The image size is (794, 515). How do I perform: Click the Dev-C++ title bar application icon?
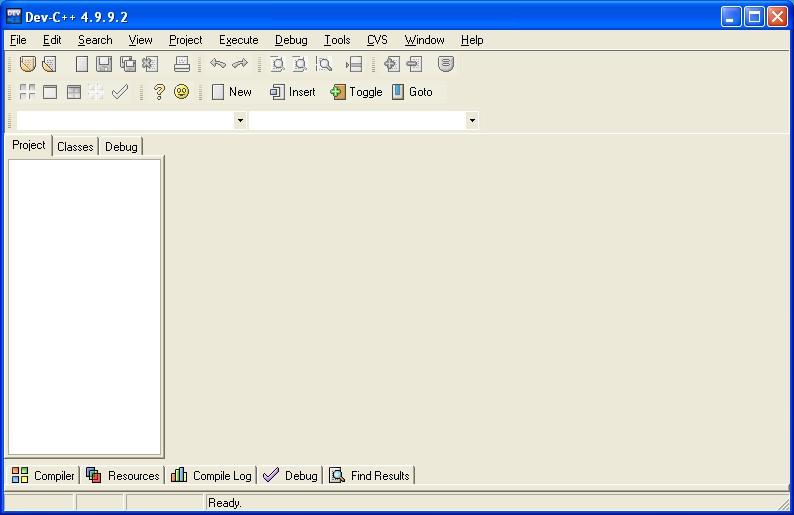point(14,16)
